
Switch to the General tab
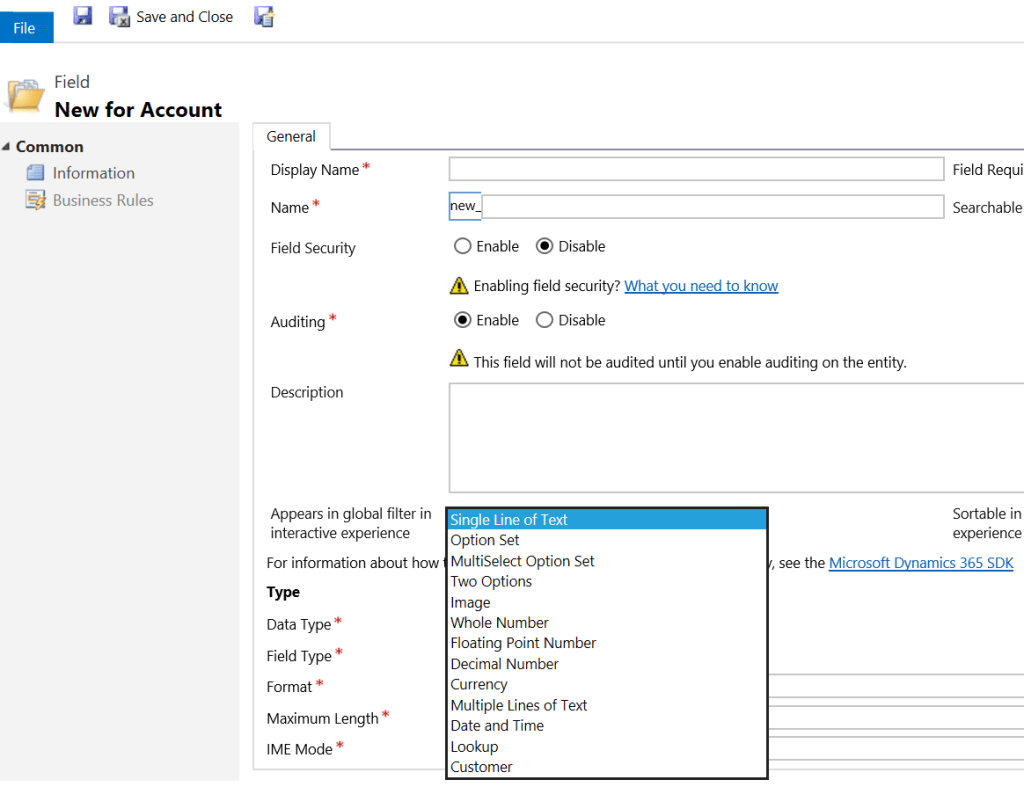pos(291,136)
